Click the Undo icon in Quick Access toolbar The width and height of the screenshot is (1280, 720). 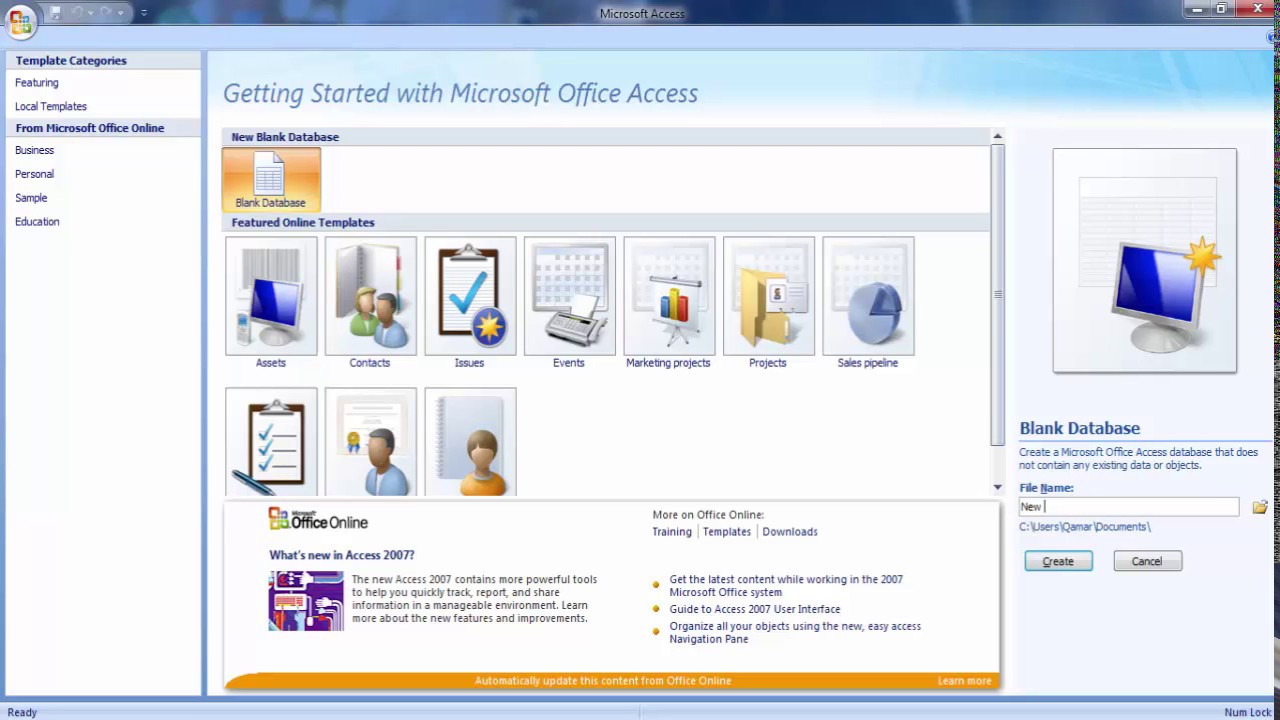coord(78,12)
